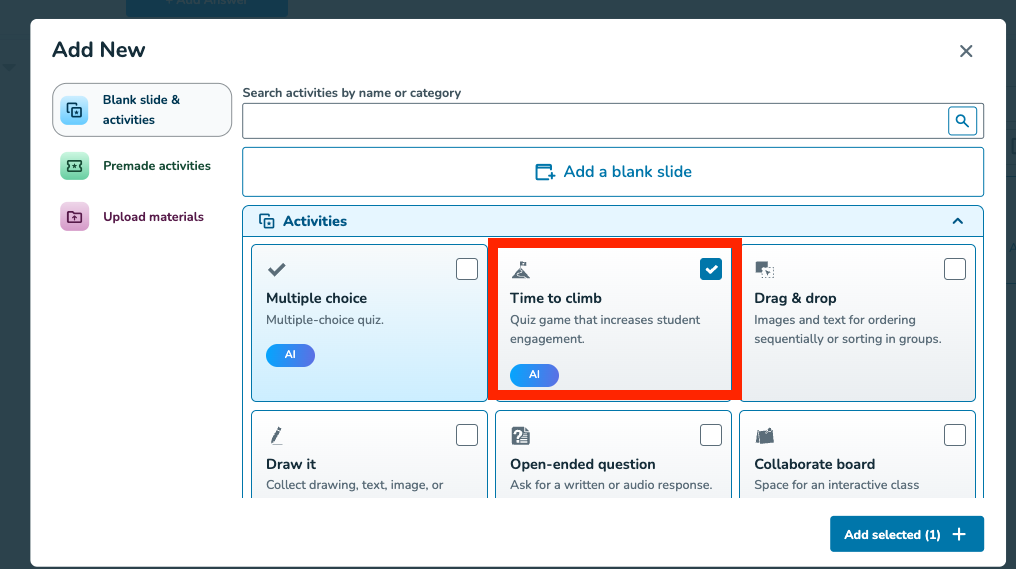Click the Activities section header icon
Screen dimensions: 1016x569
pos(266,221)
